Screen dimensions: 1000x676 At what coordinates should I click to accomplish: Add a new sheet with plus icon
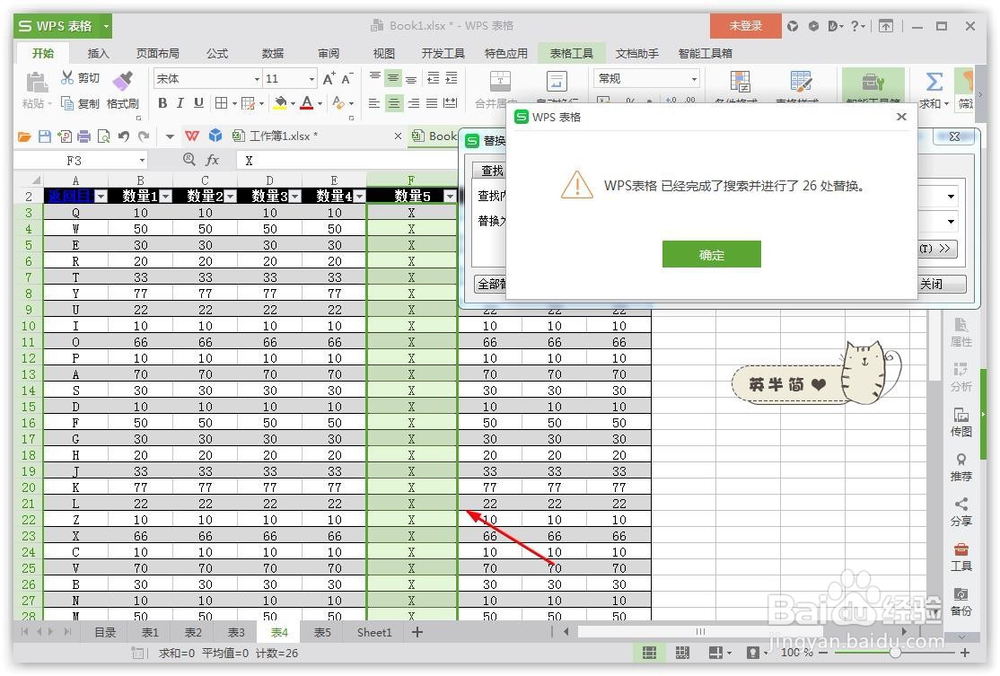(417, 632)
